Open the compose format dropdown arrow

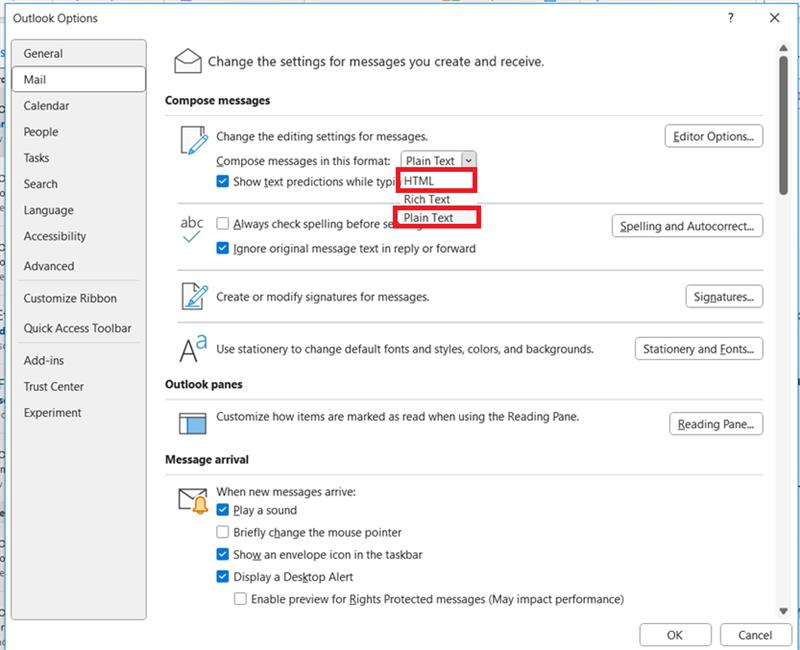[x=468, y=161]
